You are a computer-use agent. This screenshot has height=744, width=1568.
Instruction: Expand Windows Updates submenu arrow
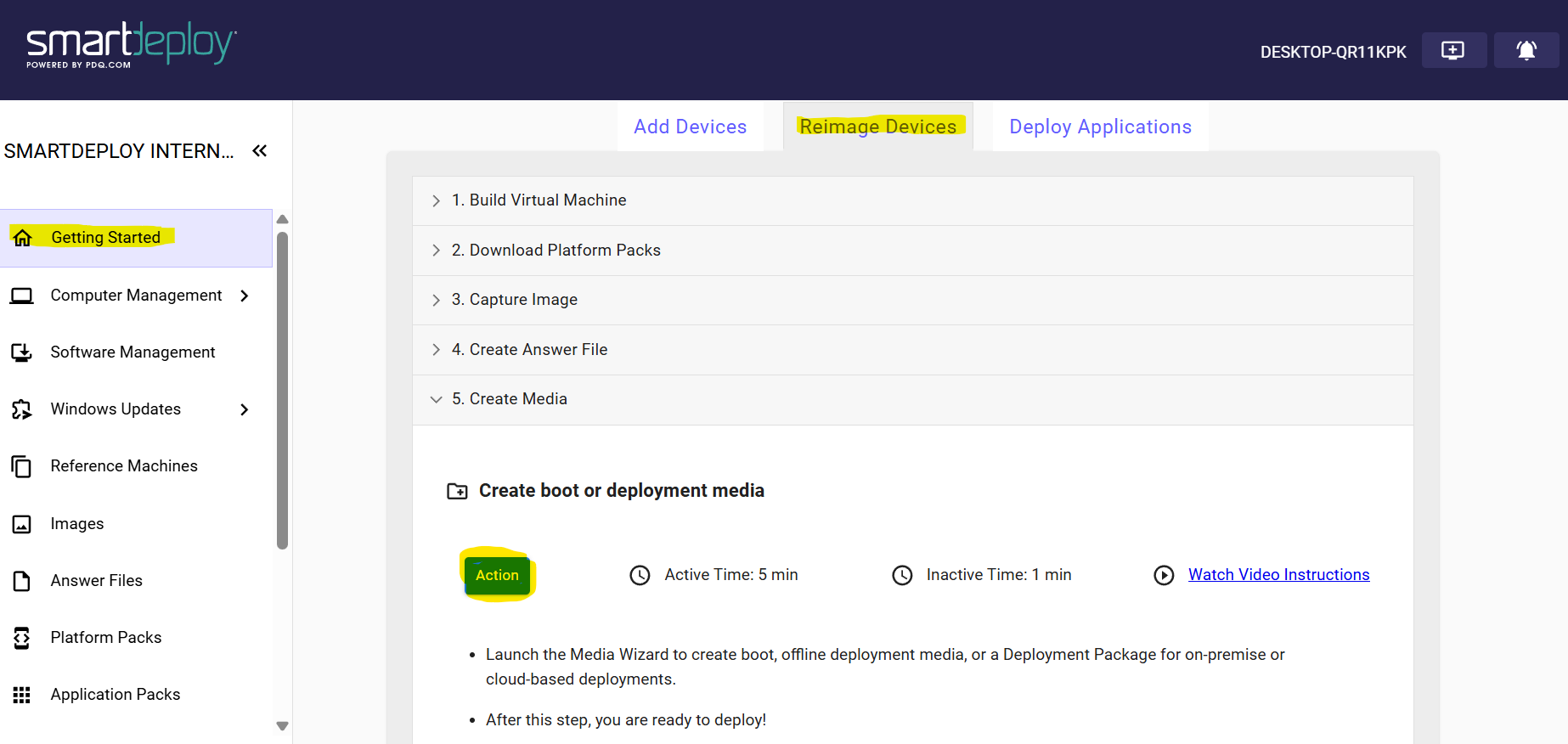[245, 409]
